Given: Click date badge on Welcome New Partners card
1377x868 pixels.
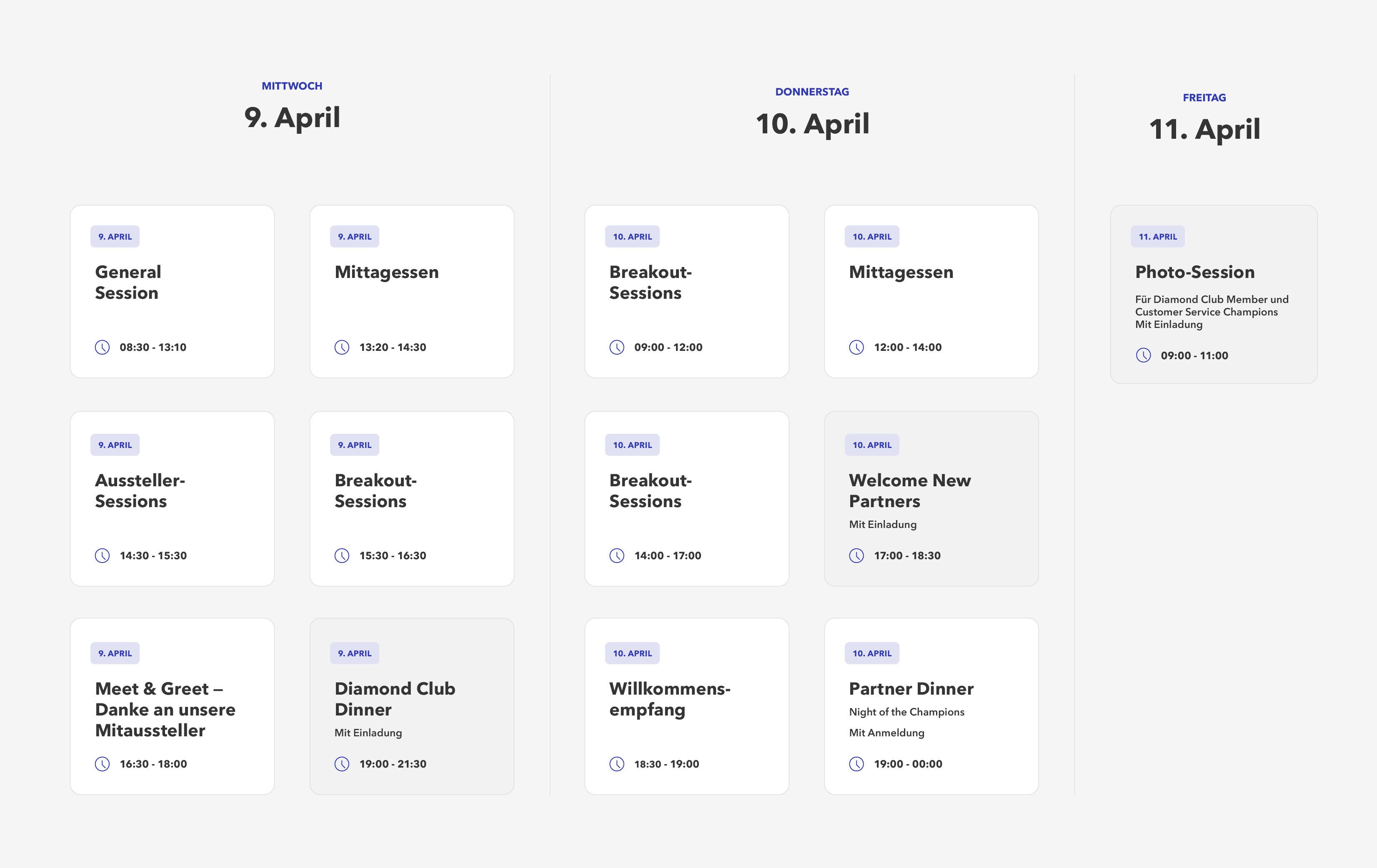Looking at the screenshot, I should coord(871,445).
